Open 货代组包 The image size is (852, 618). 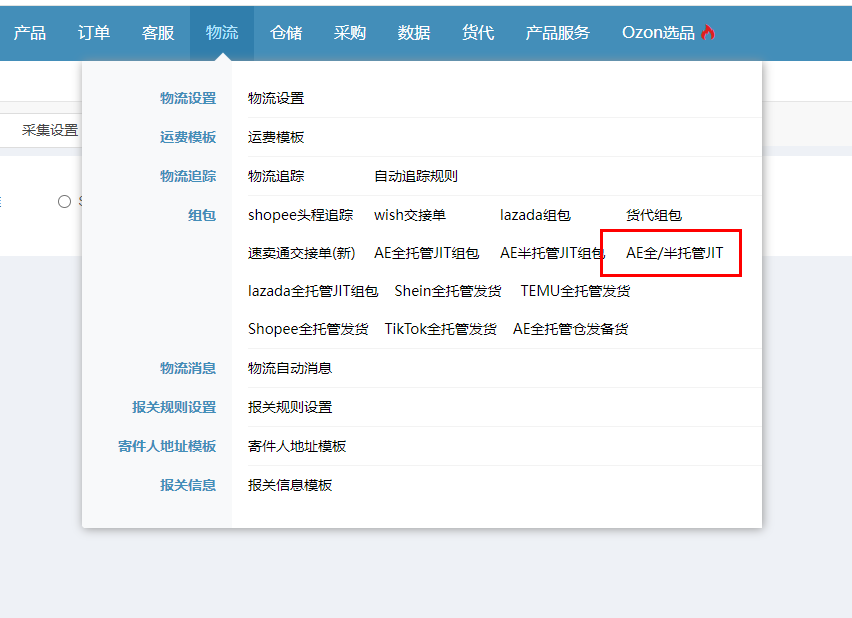pyautogui.click(x=654, y=215)
